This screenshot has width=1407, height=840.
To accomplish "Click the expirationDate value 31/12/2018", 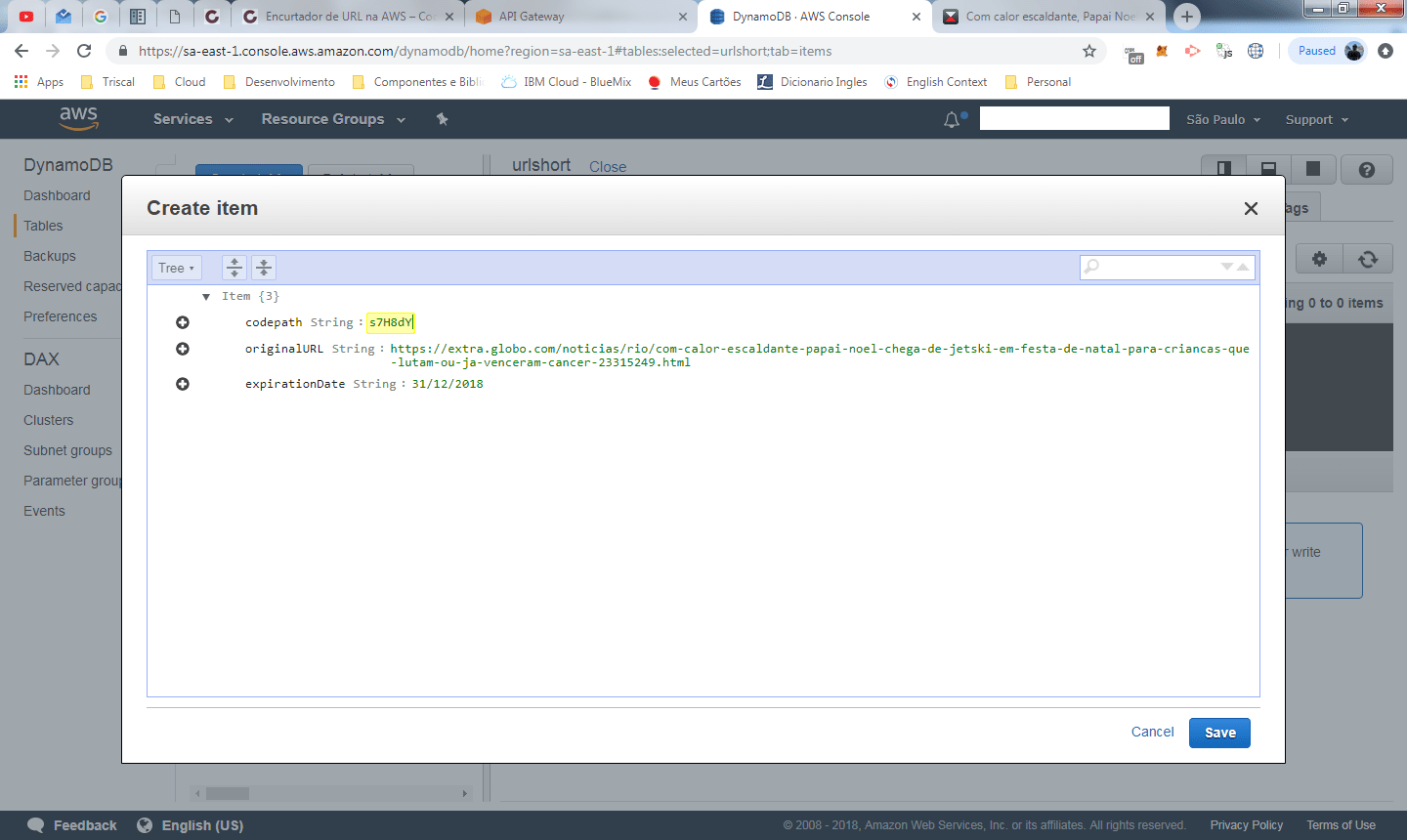I will coord(448,384).
